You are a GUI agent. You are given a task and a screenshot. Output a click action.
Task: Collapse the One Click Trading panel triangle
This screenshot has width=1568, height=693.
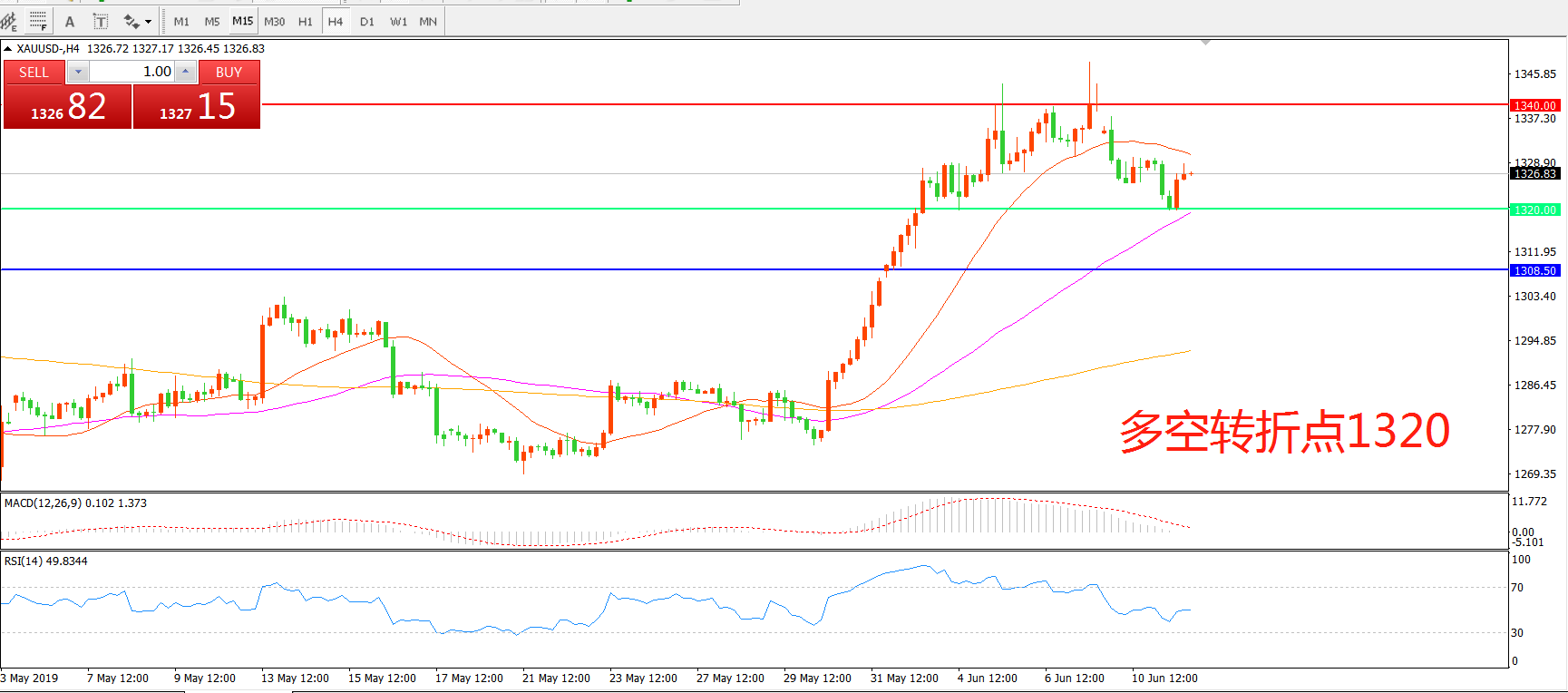pos(8,49)
